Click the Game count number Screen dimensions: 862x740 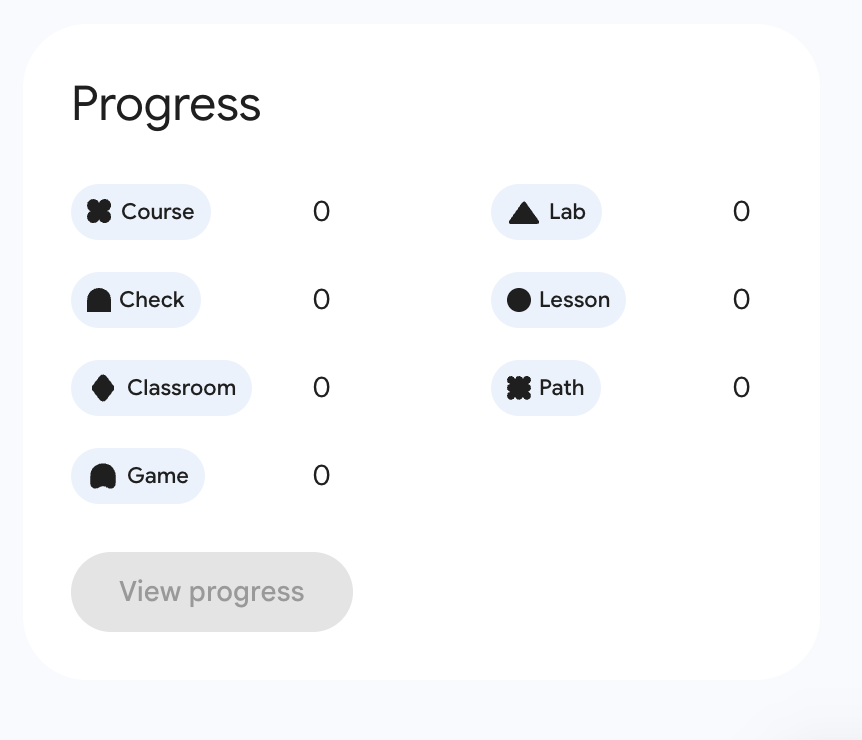point(321,476)
